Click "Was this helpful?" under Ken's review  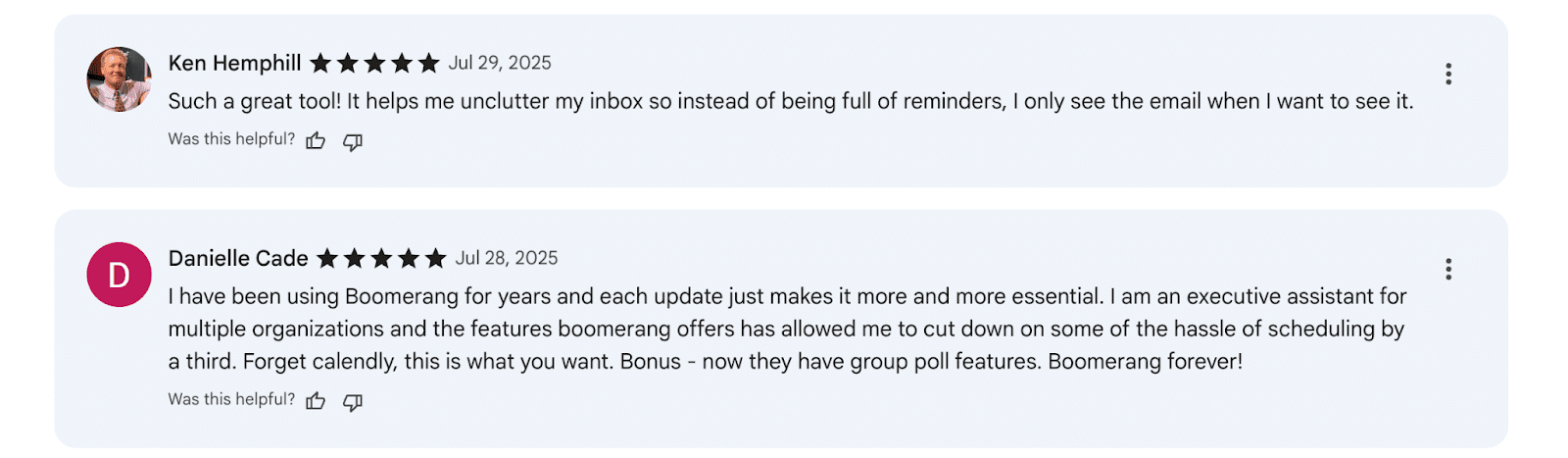231,139
